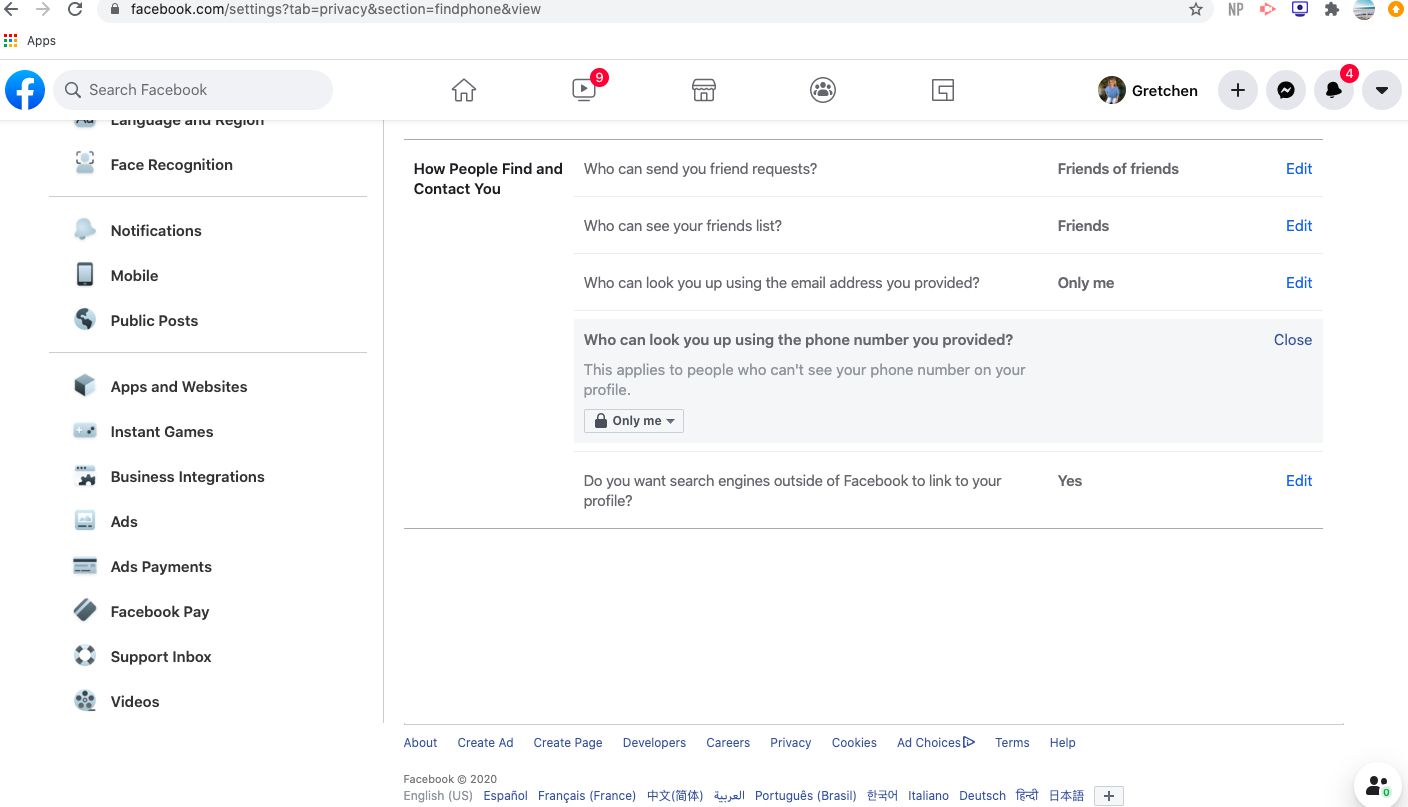Switch language to Español

tap(505, 796)
